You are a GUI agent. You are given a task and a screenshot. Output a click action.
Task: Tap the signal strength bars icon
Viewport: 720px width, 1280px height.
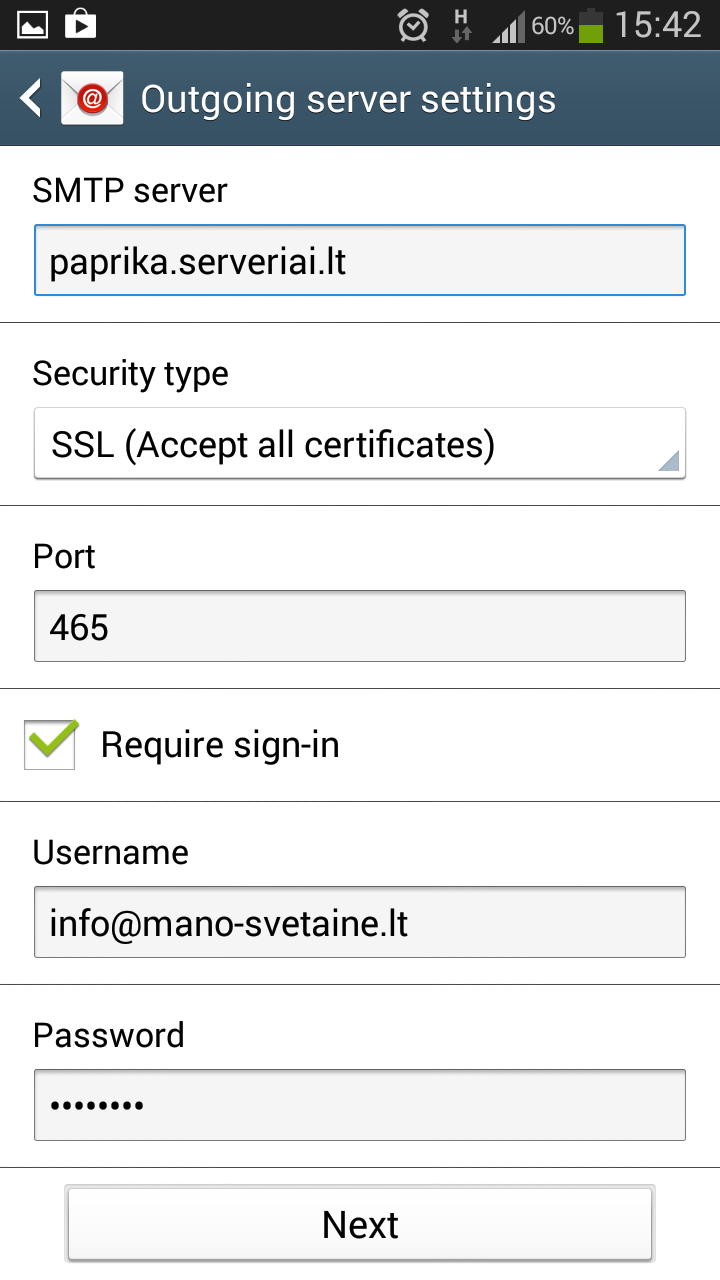(508, 27)
